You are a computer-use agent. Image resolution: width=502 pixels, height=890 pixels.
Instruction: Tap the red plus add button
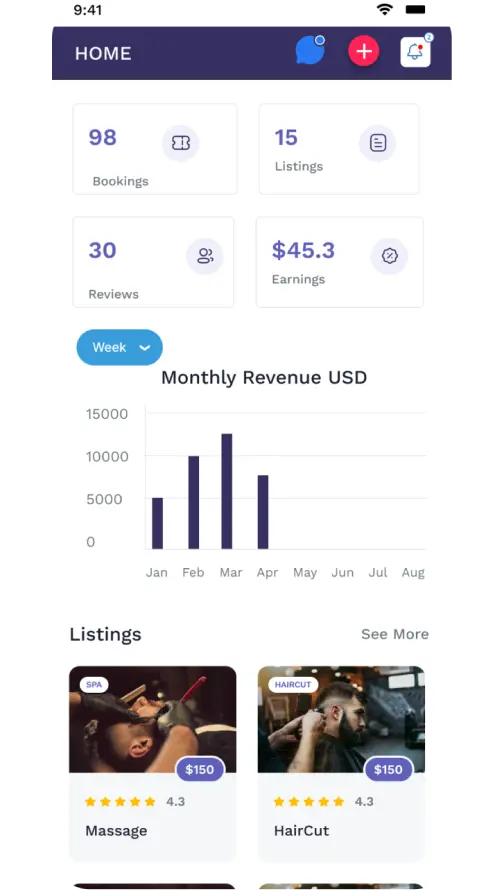coord(363,51)
